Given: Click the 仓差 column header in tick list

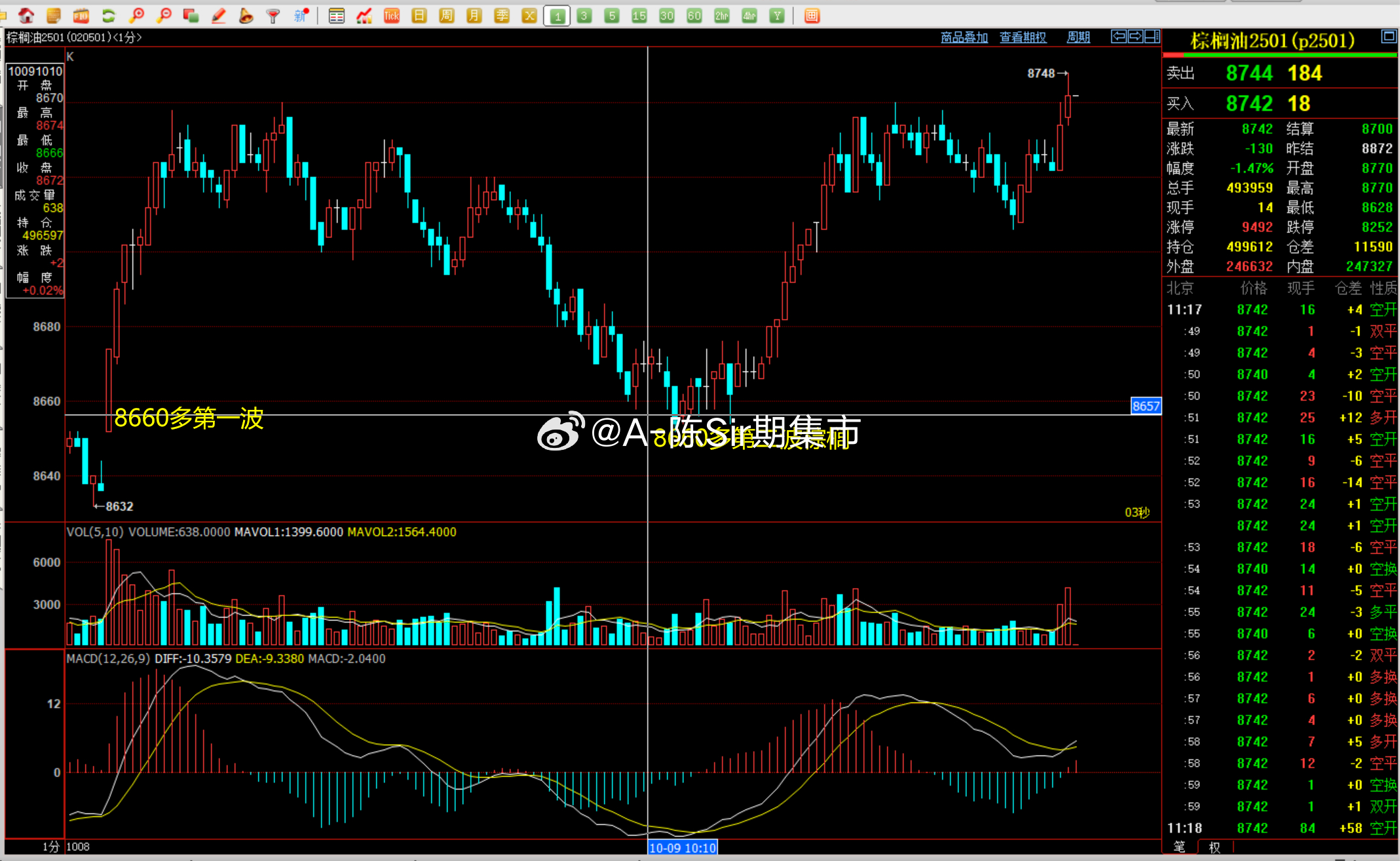Looking at the screenshot, I should pyautogui.click(x=1348, y=288).
